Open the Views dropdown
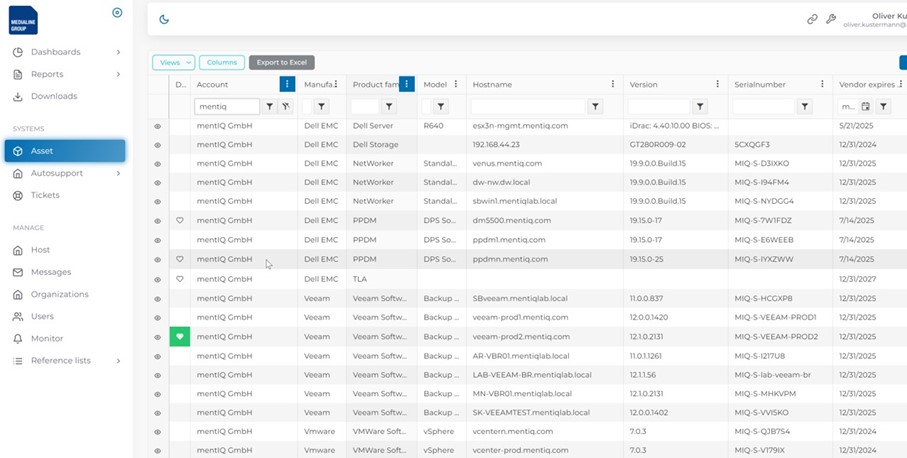 [x=173, y=62]
